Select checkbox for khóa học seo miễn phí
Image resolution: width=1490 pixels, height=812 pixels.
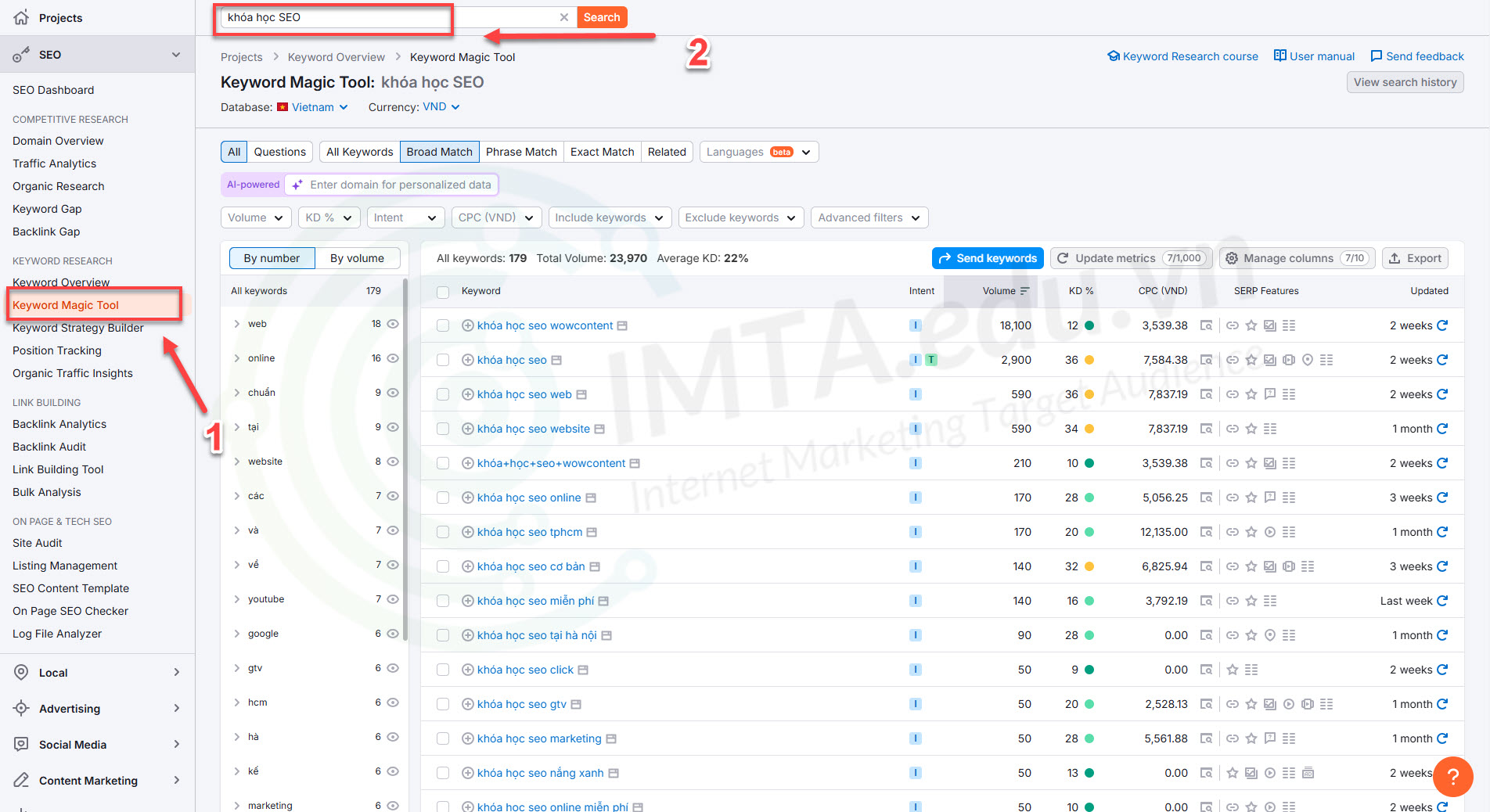coord(443,601)
